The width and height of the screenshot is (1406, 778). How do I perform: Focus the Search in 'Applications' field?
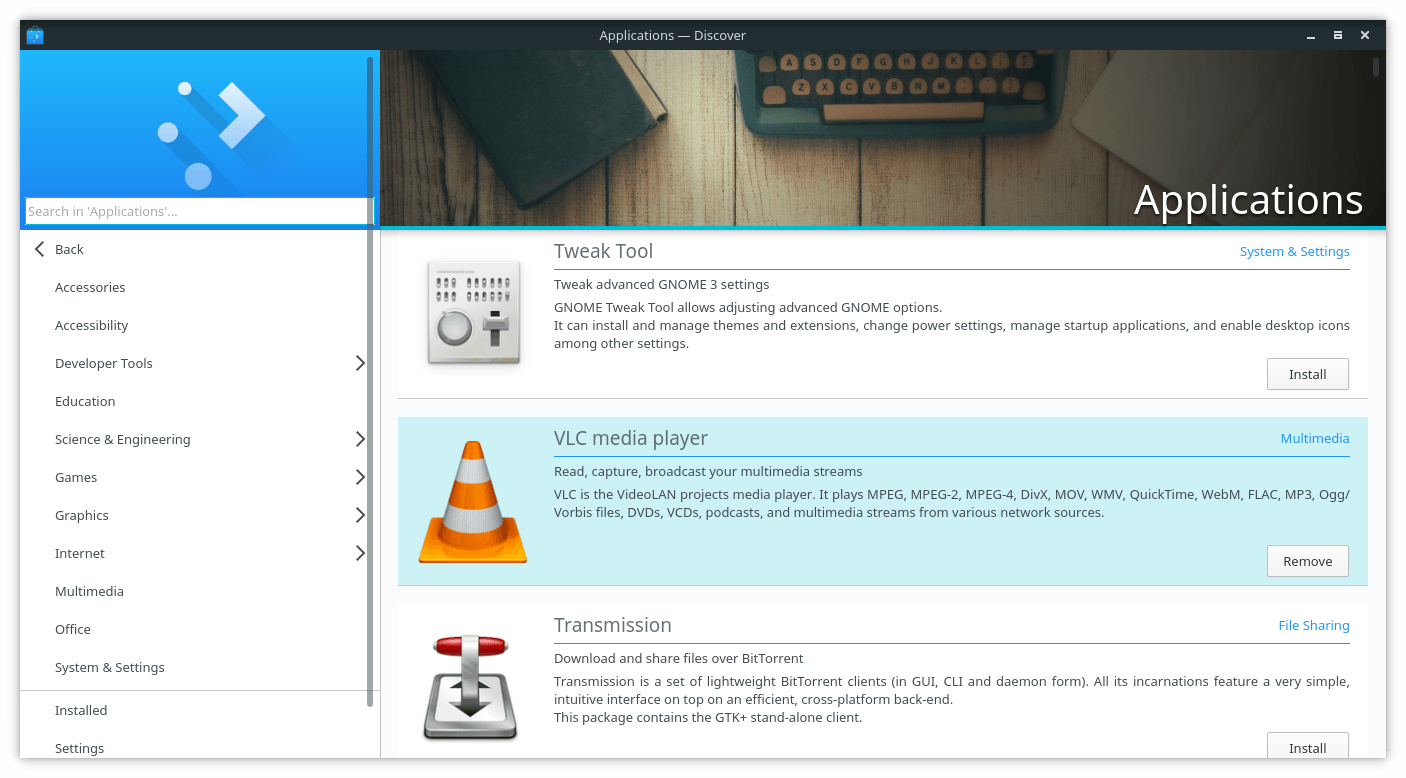coord(198,211)
